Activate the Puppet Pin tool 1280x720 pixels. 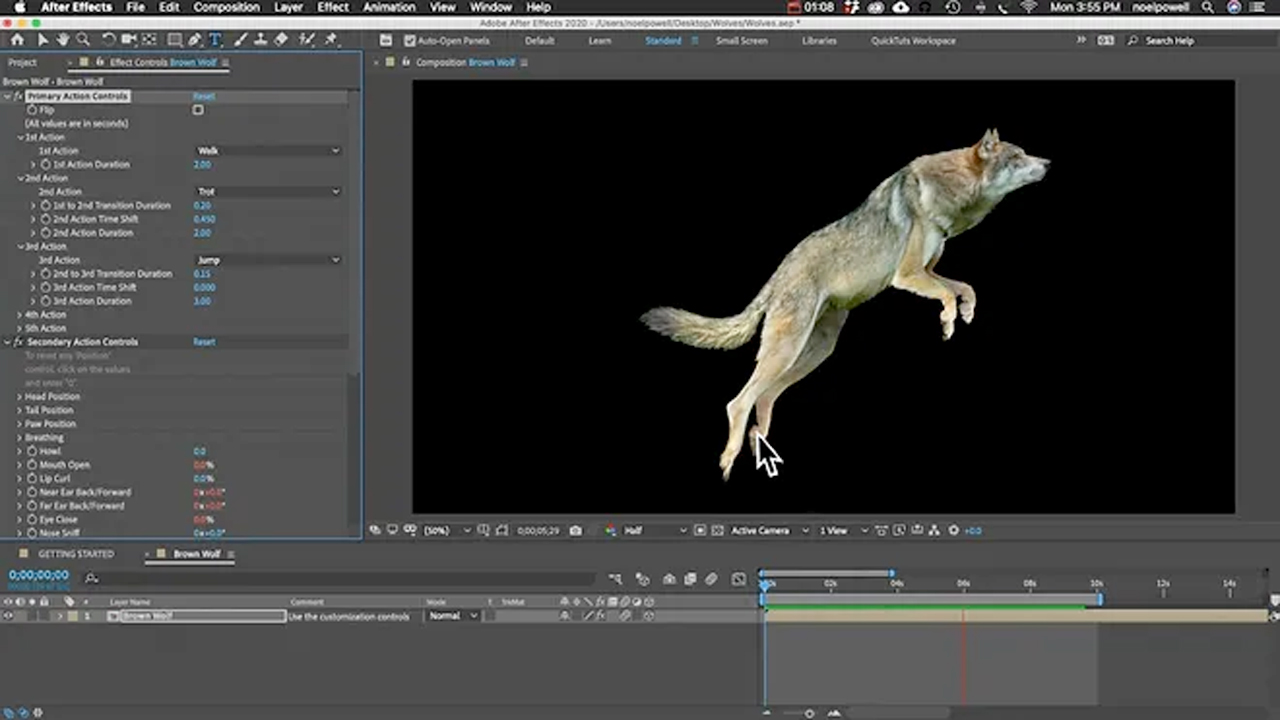tap(331, 40)
